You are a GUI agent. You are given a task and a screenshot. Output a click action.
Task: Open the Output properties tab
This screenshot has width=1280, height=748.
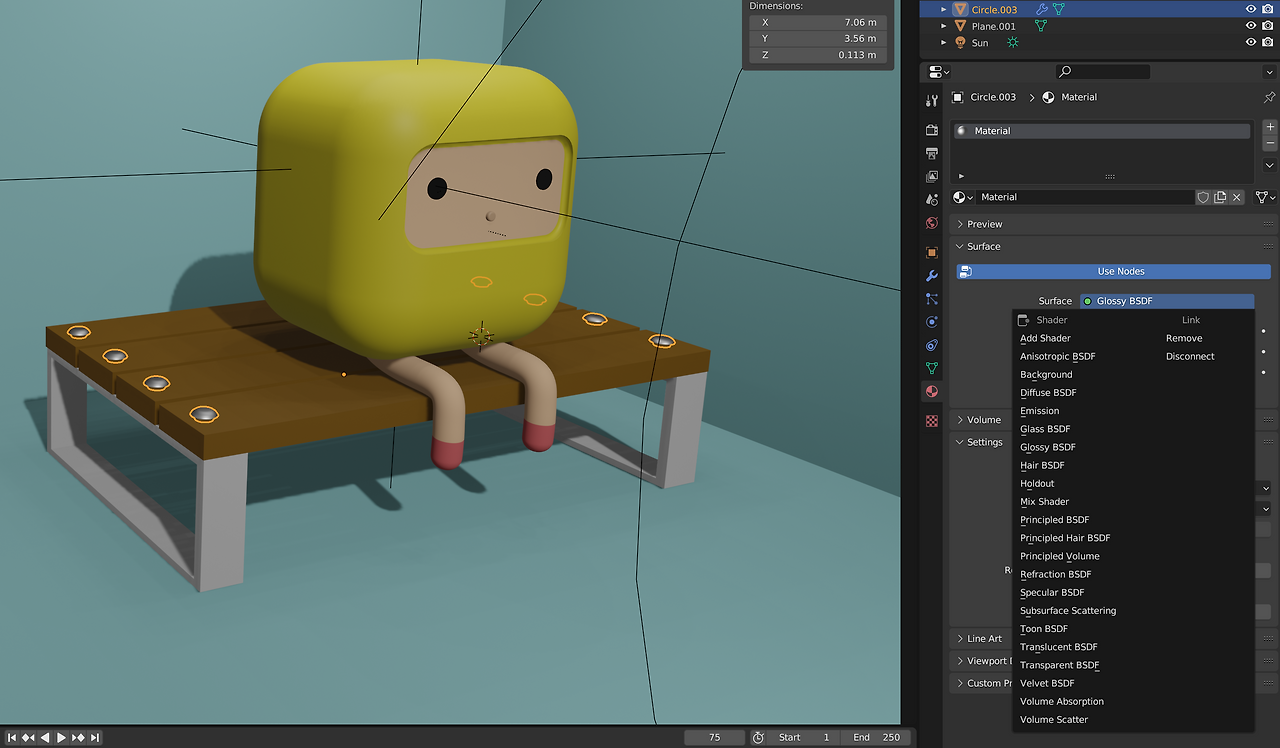tap(932, 153)
